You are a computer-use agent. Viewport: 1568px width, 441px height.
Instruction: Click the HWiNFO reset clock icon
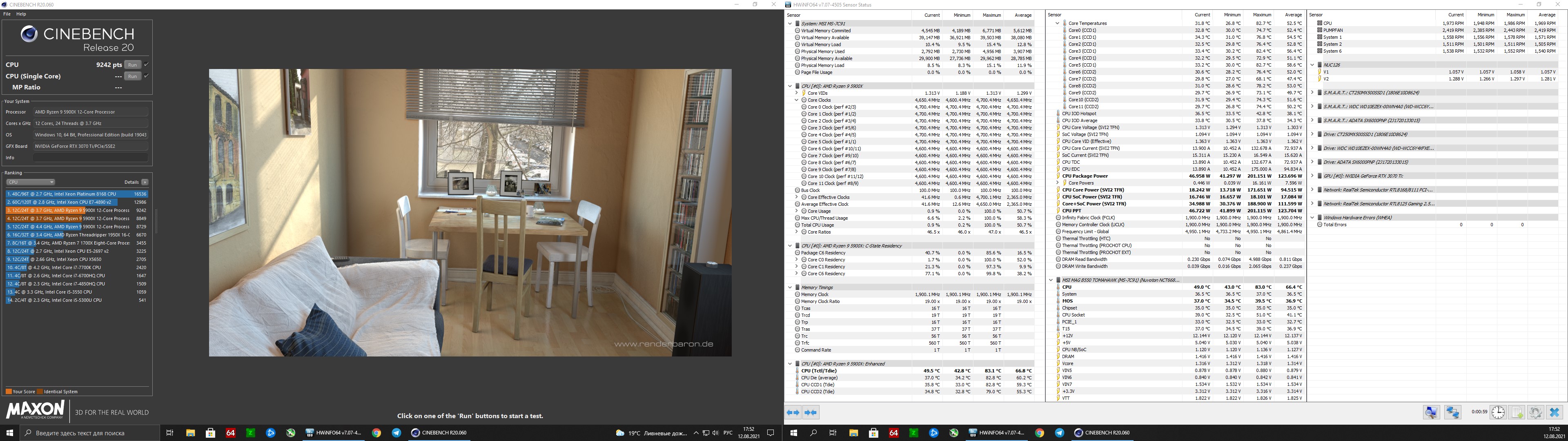pos(1498,412)
